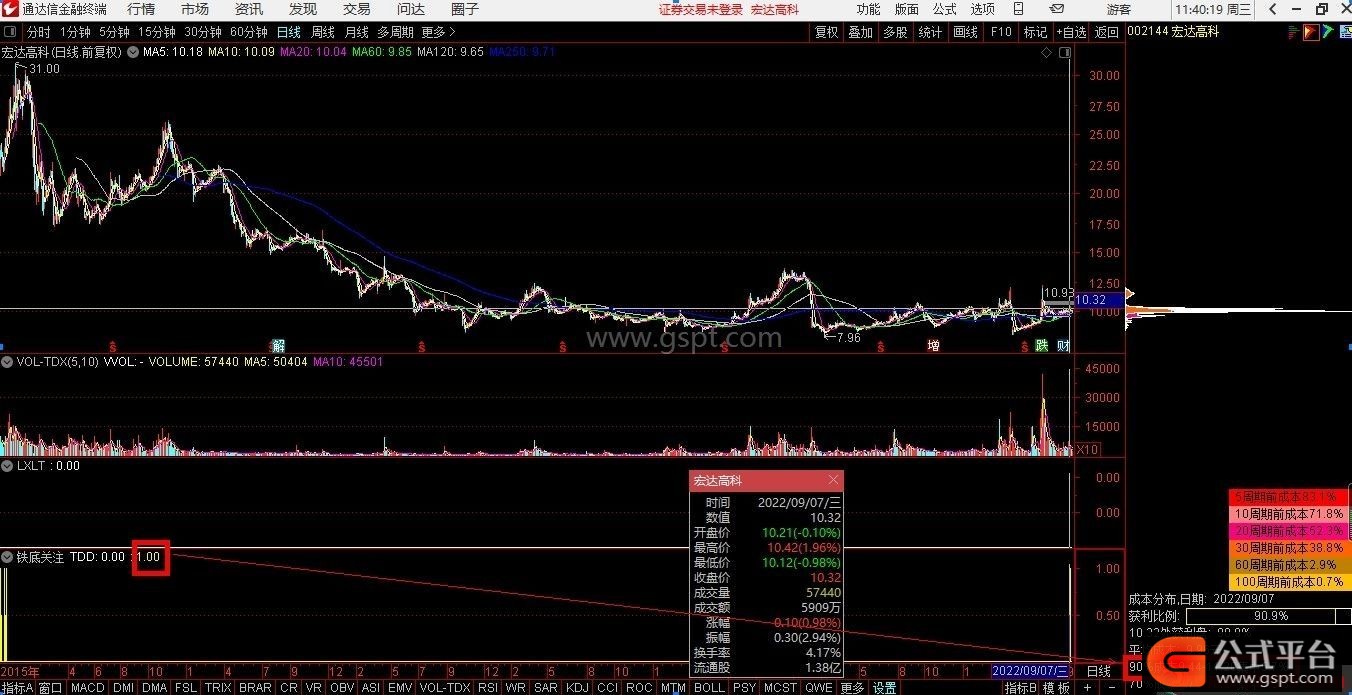1352x695 pixels.
Task: Open the 选项 menu
Action: click(982, 9)
